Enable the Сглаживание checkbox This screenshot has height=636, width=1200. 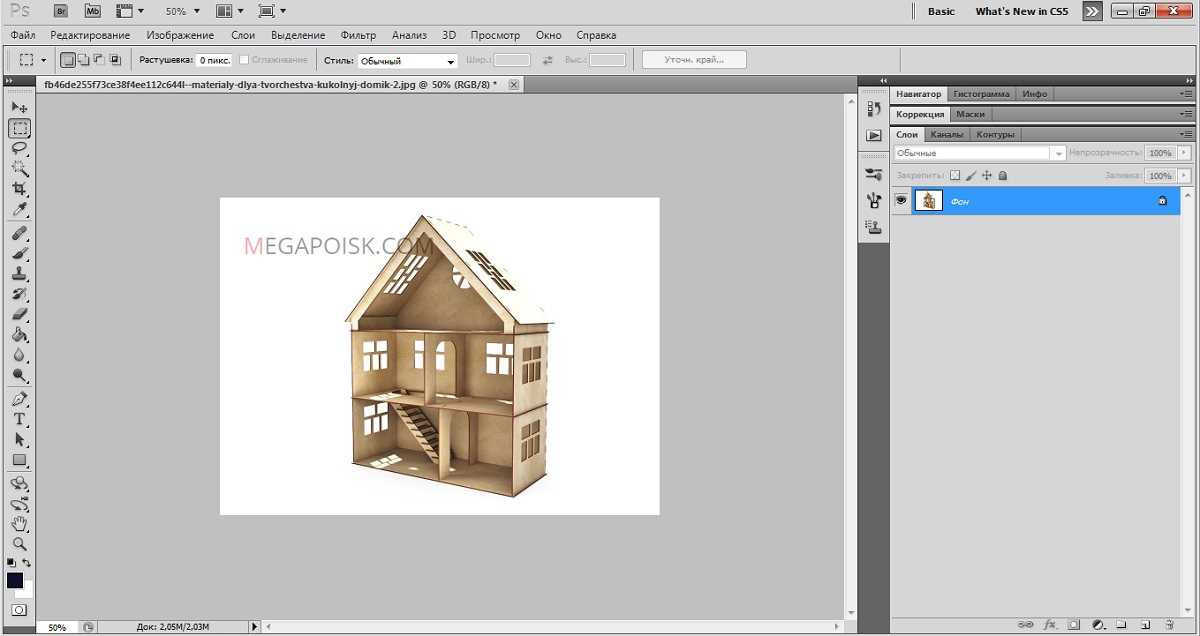pyautogui.click(x=245, y=60)
